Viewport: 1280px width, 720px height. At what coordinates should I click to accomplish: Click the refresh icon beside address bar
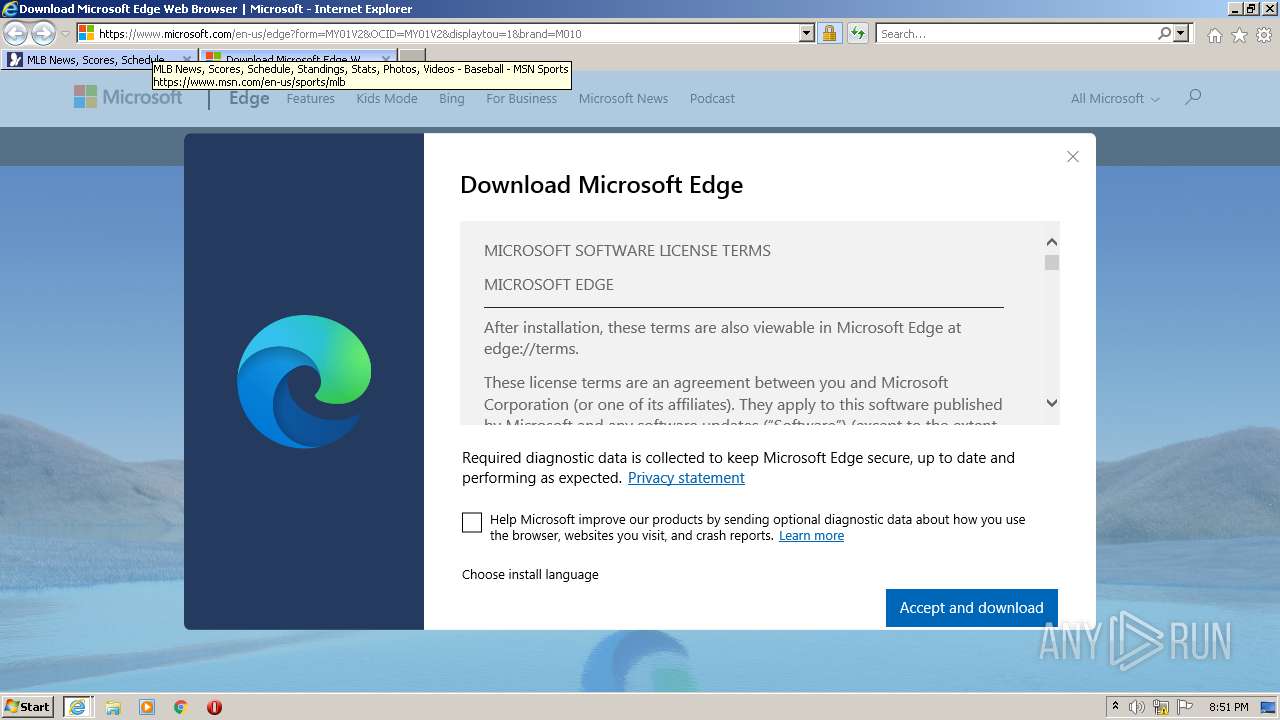pyautogui.click(x=857, y=33)
